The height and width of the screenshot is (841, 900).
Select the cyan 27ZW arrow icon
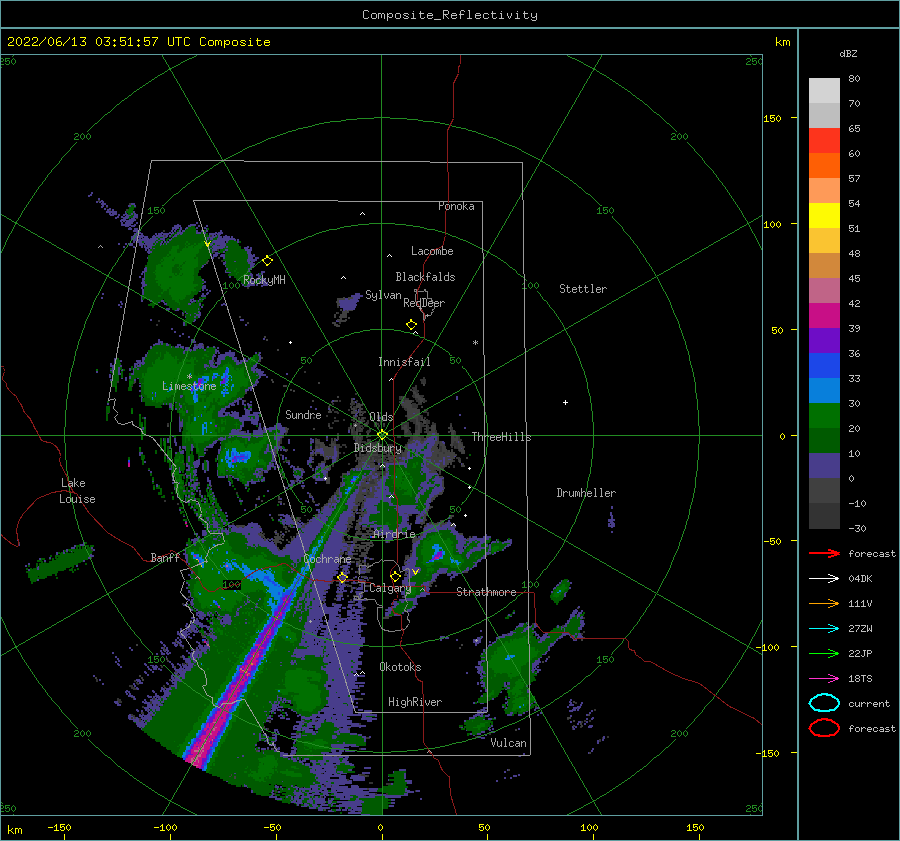tap(824, 629)
